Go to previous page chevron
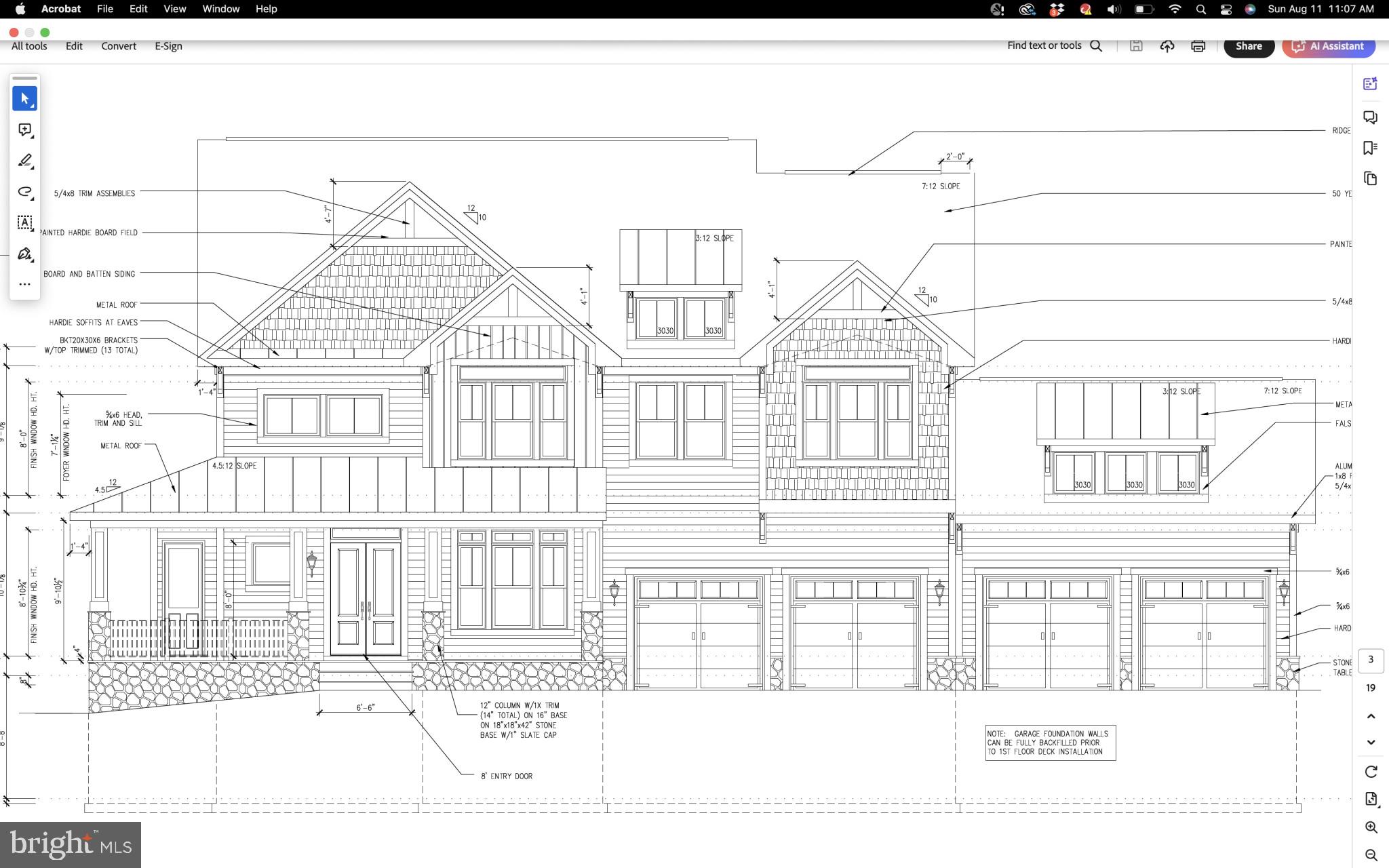The width and height of the screenshot is (1389, 868). tap(1371, 716)
